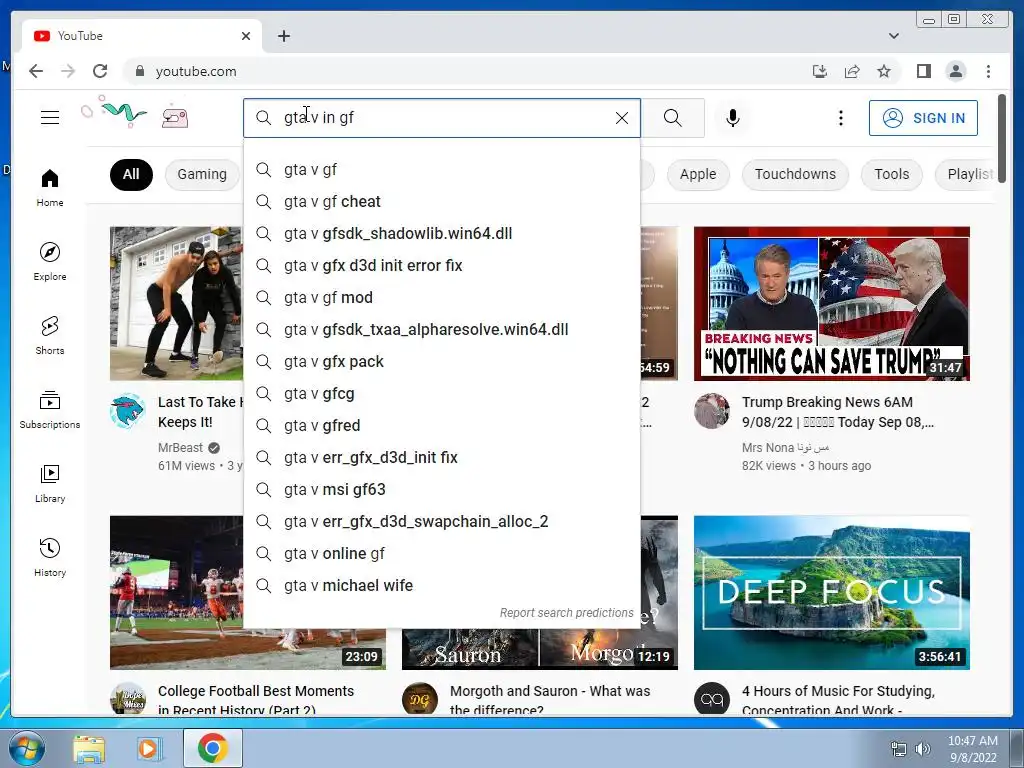Open 'Morgoth and Sauron' video title
Image resolution: width=1024 pixels, height=768 pixels.
coord(550,700)
